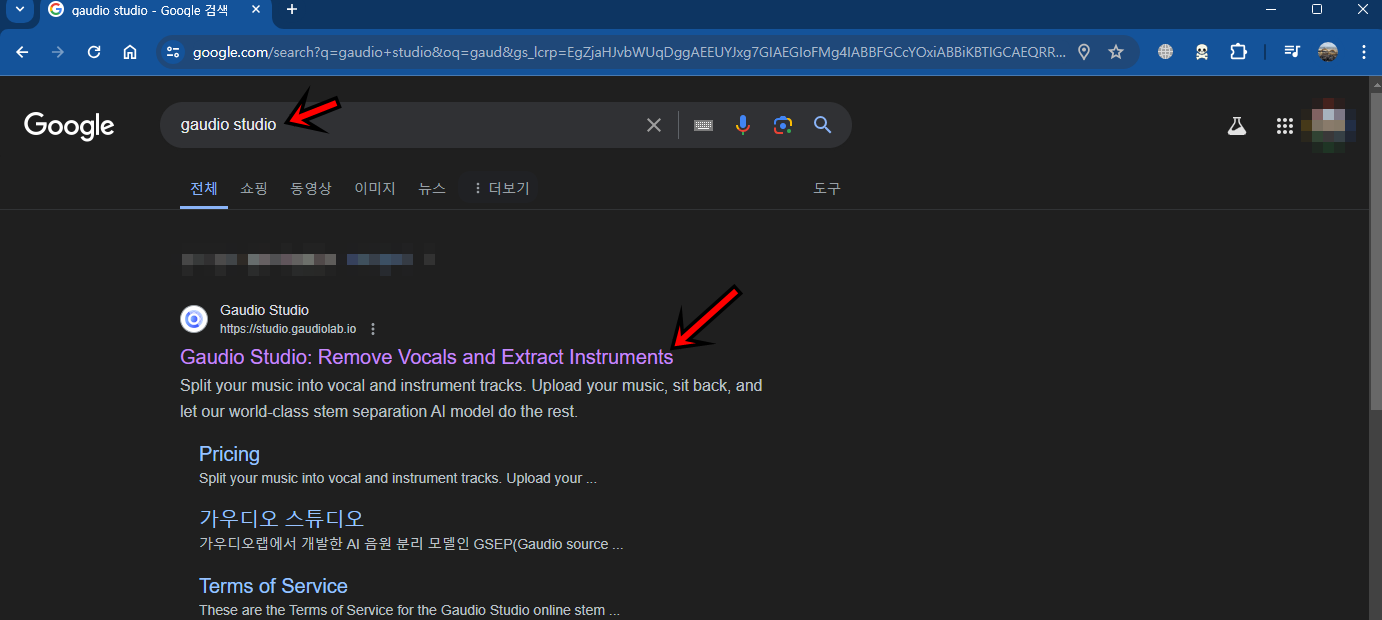Go to Google home via logo
The width and height of the screenshot is (1382, 620).
(69, 125)
